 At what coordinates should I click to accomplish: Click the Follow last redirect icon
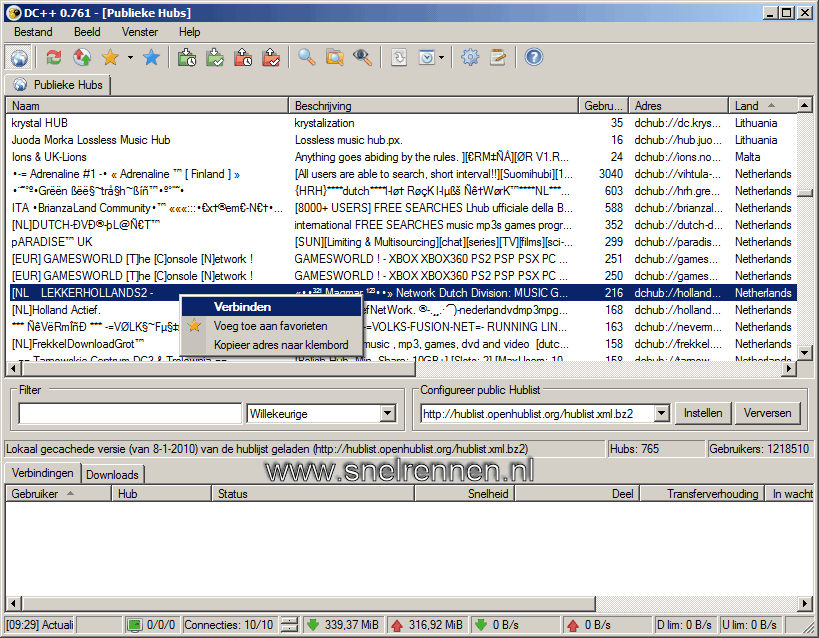click(81, 57)
